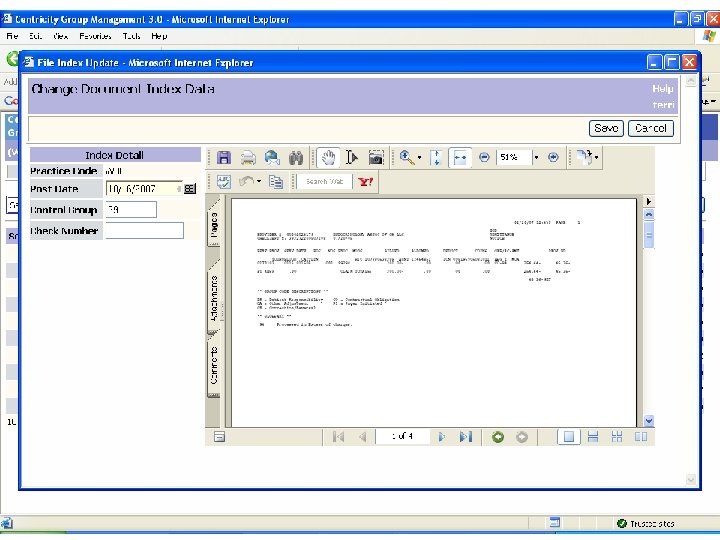The width and height of the screenshot is (720, 540).
Task: Click the Check Number input field
Action: click(145, 231)
